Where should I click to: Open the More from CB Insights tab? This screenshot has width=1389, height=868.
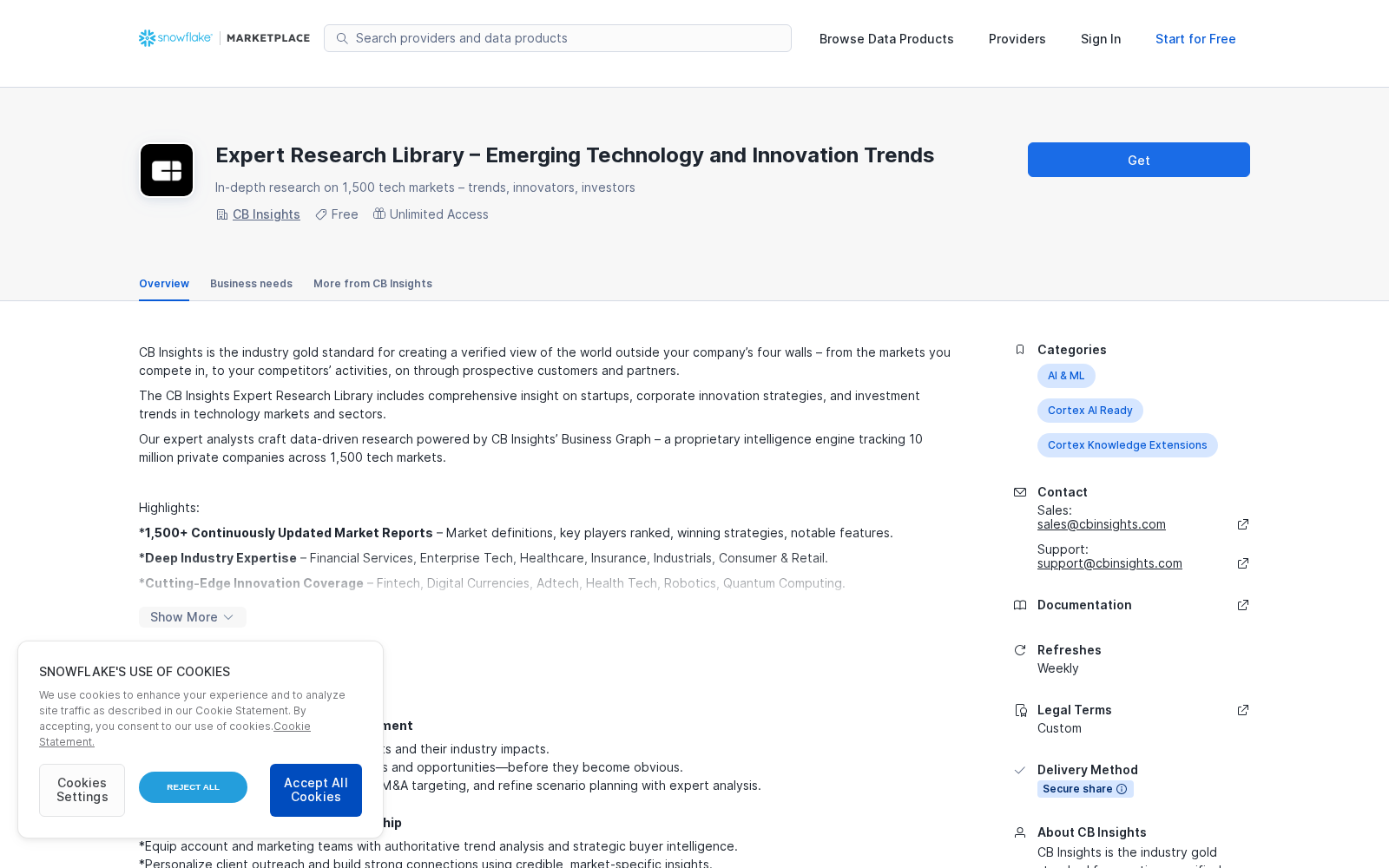click(x=372, y=284)
